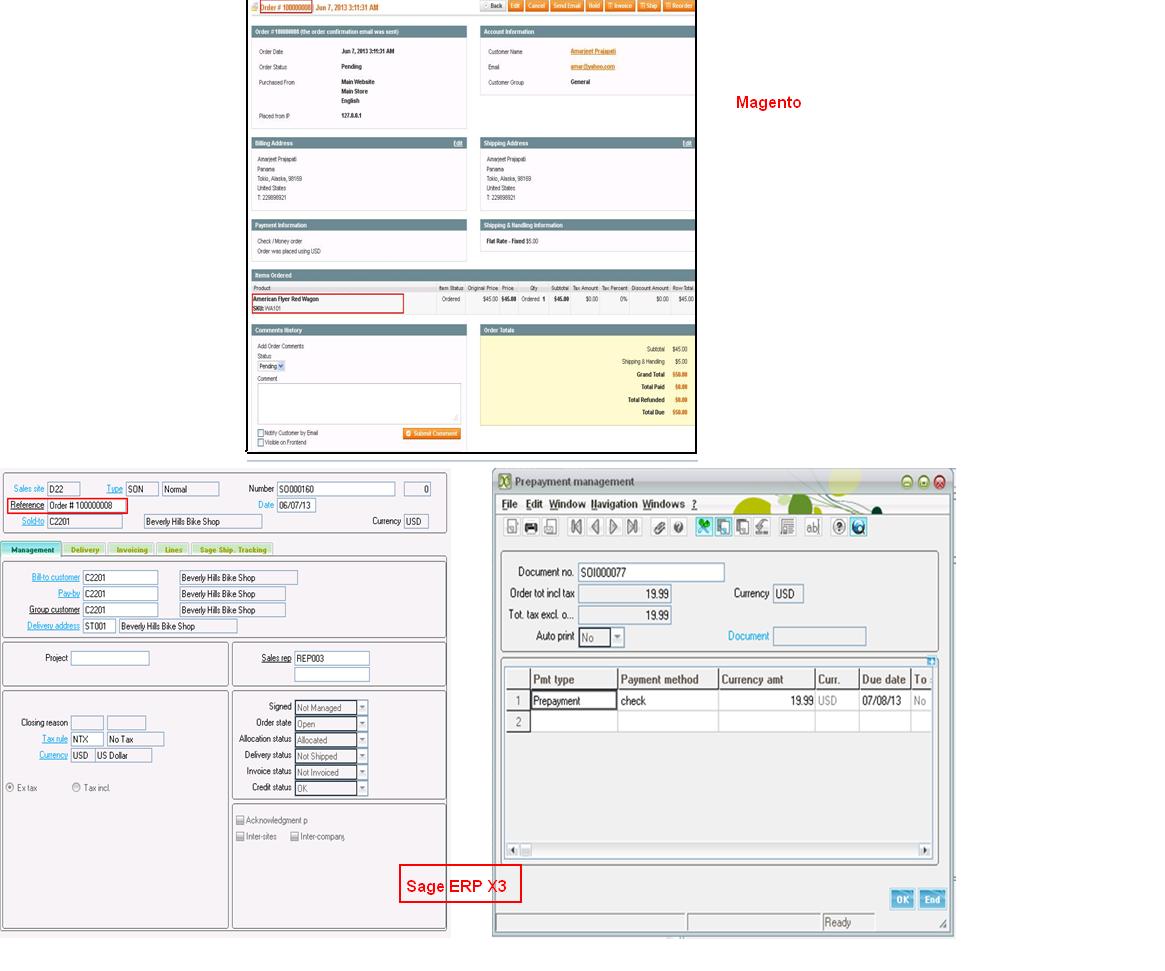Open the '?' help menu in menu bar
Image resolution: width=1165 pixels, height=971 pixels.
coord(694,504)
